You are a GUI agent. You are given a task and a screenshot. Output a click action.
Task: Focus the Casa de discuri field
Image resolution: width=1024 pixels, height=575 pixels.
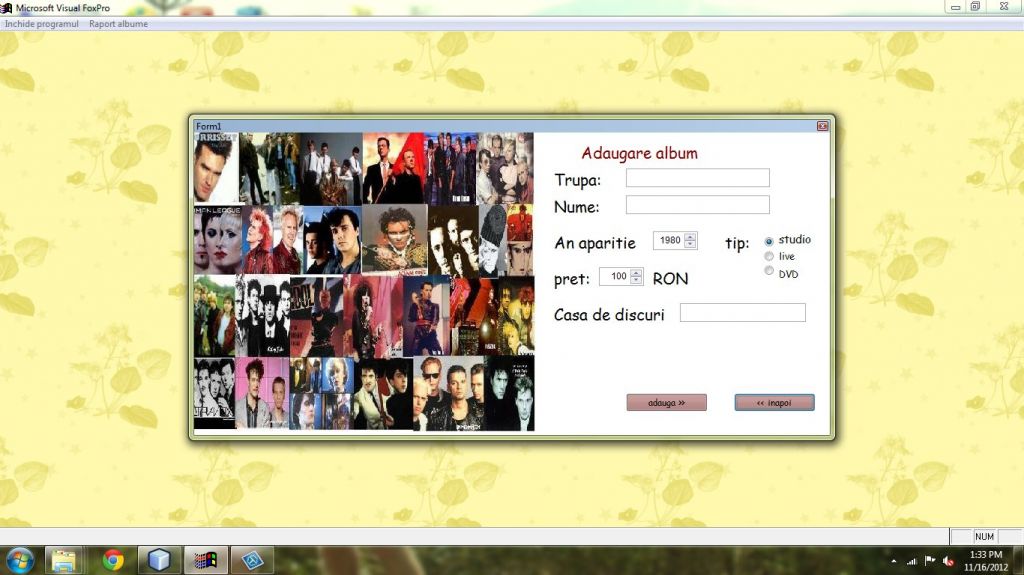tap(742, 313)
